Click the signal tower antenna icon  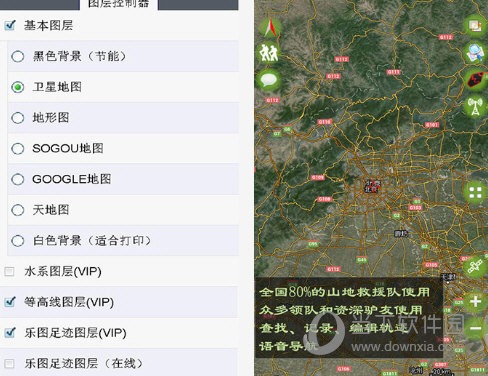pyautogui.click(x=476, y=107)
